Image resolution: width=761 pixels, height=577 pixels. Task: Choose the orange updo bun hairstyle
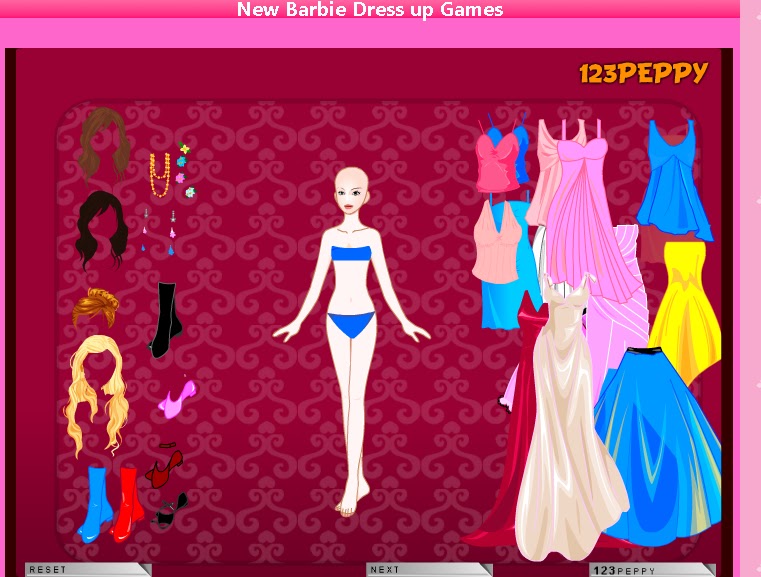pyautogui.click(x=96, y=307)
